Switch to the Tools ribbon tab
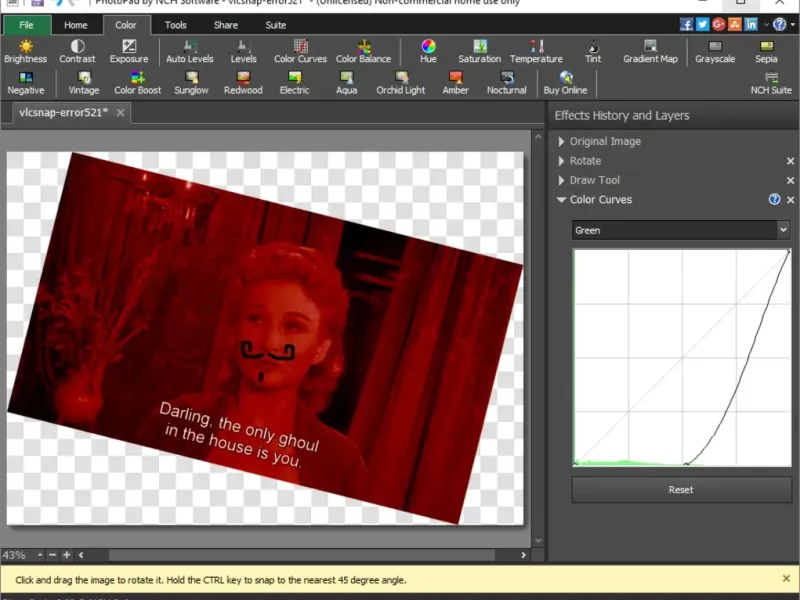Image resolution: width=800 pixels, height=600 pixels. coord(175,25)
